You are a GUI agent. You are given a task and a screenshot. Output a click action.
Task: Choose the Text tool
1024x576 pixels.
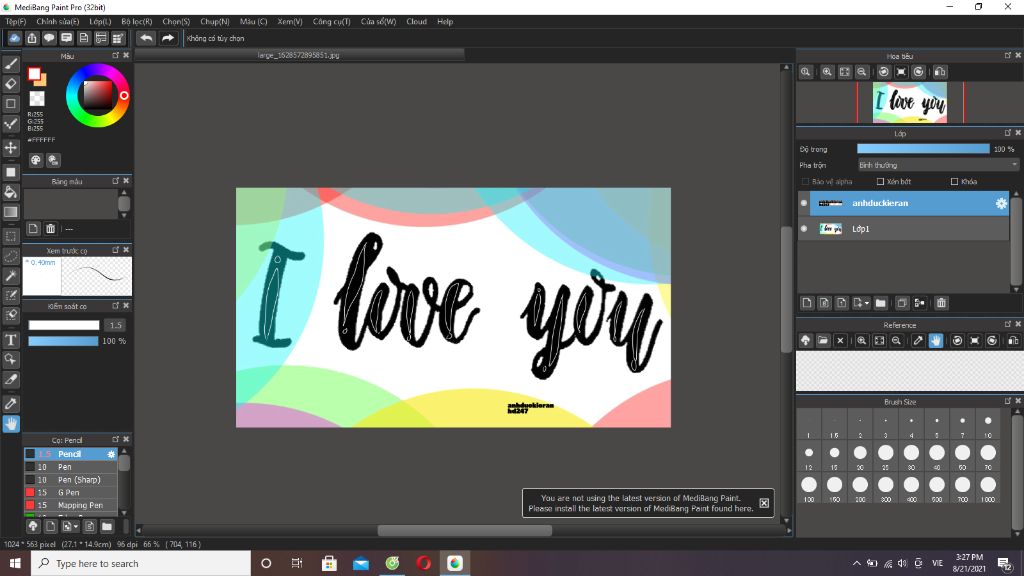(11, 340)
